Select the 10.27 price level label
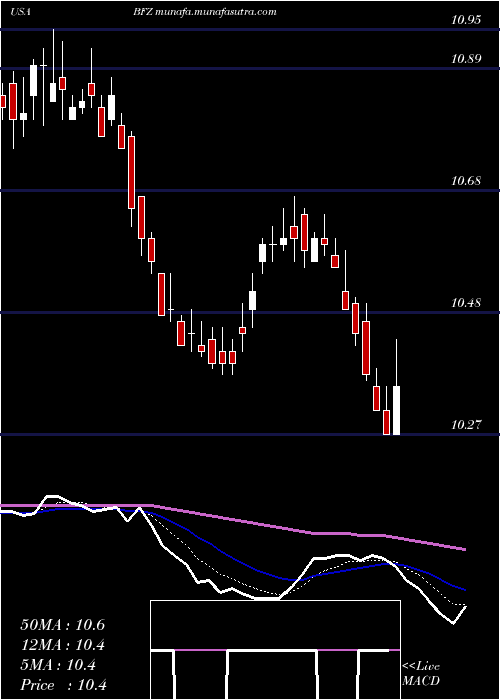 click(x=466, y=425)
